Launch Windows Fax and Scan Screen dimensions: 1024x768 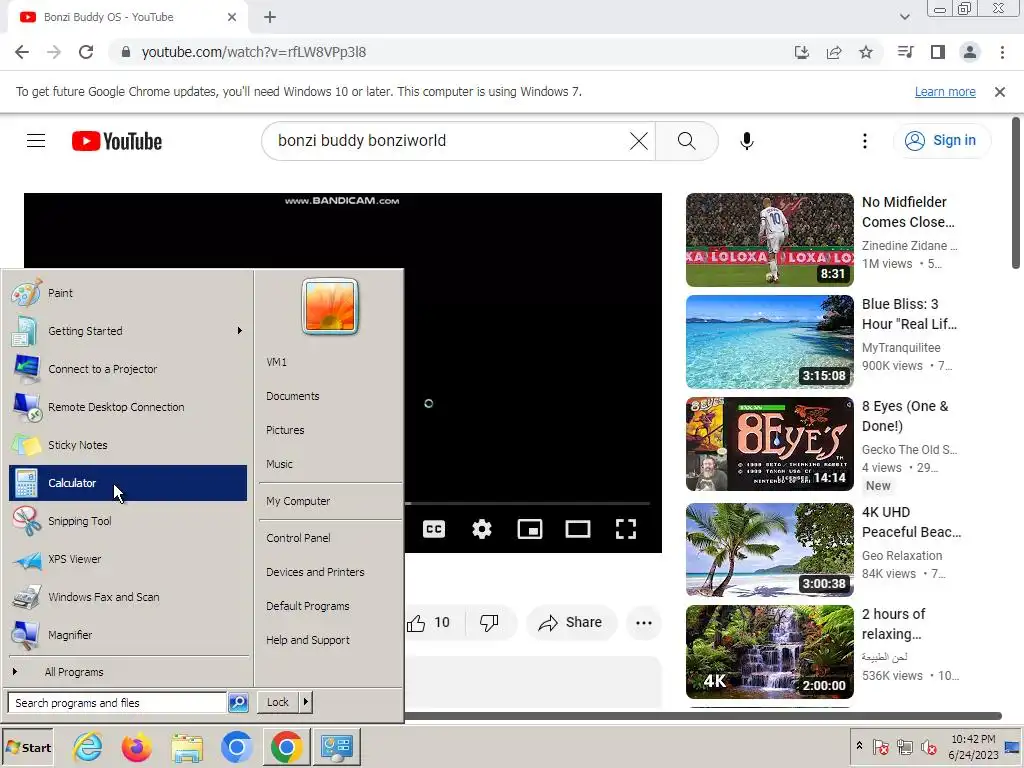(x=128, y=597)
